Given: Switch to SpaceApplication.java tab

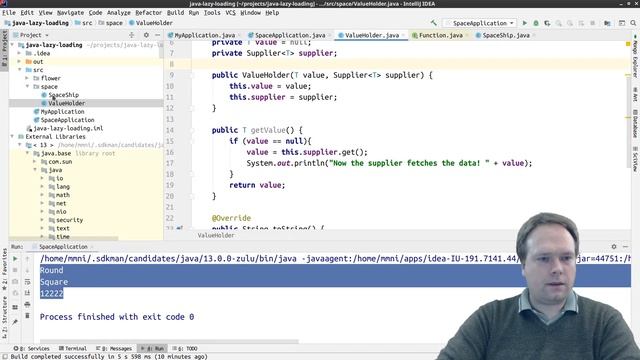Looking at the screenshot, I should (290, 36).
